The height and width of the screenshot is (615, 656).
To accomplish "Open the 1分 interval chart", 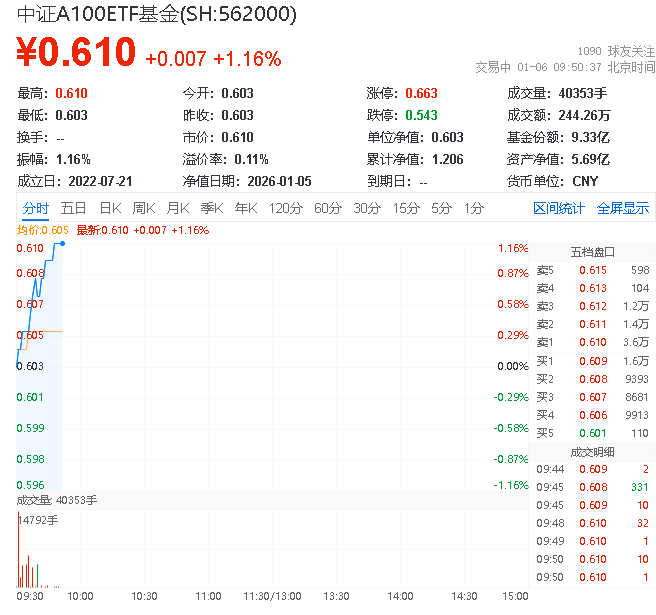I will [473, 208].
